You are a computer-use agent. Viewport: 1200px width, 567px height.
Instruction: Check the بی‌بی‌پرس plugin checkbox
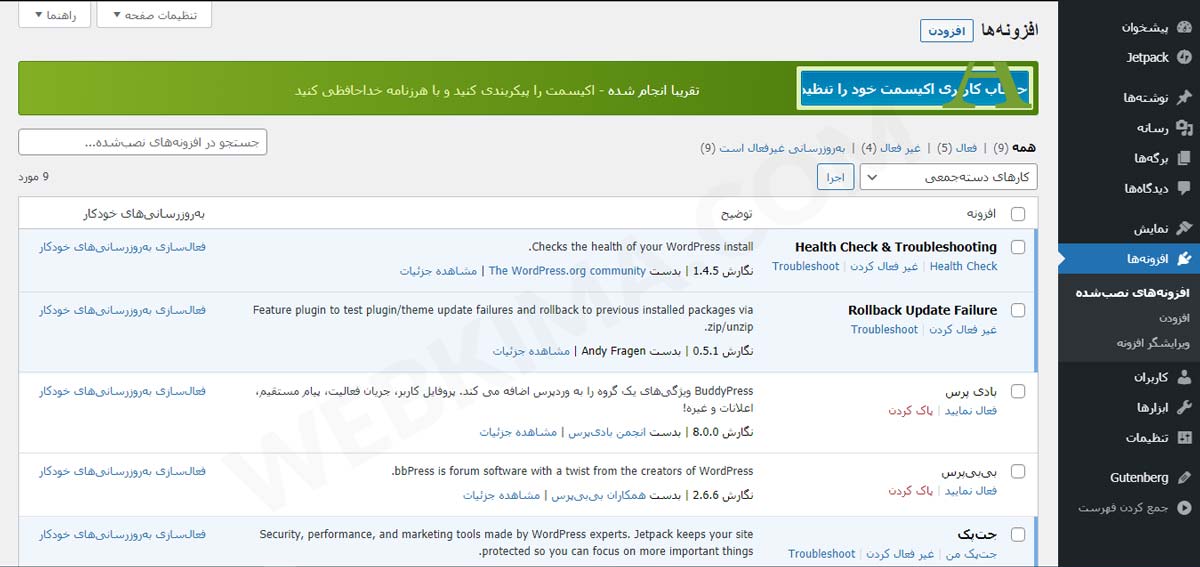1018,471
